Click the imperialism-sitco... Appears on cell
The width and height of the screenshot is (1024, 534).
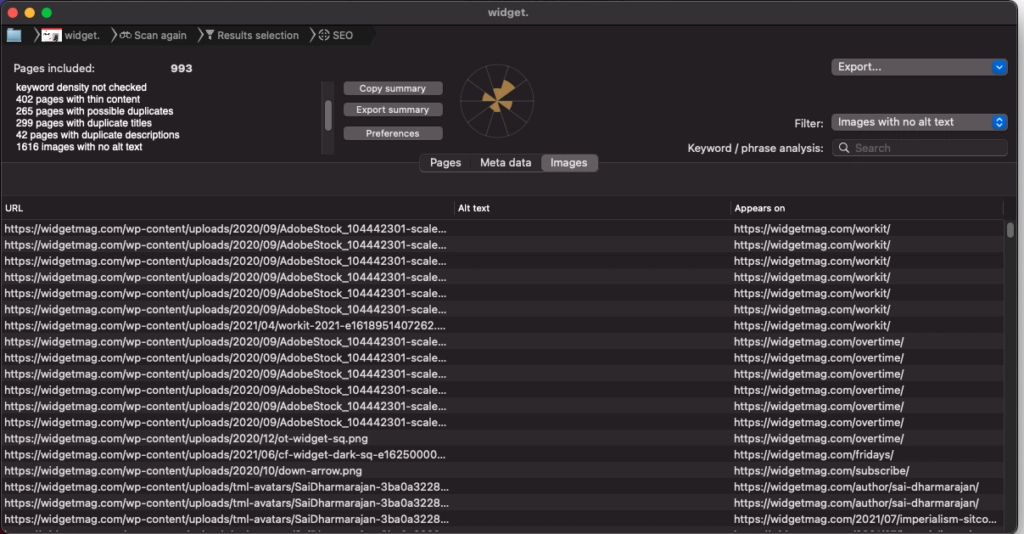tap(865, 520)
